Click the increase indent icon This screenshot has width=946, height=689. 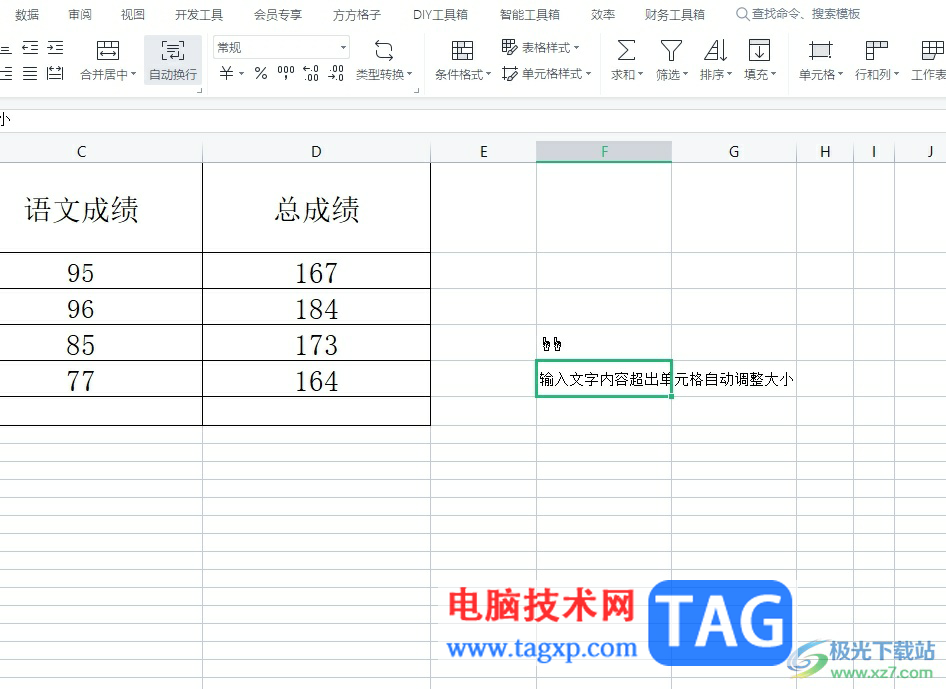click(x=56, y=48)
